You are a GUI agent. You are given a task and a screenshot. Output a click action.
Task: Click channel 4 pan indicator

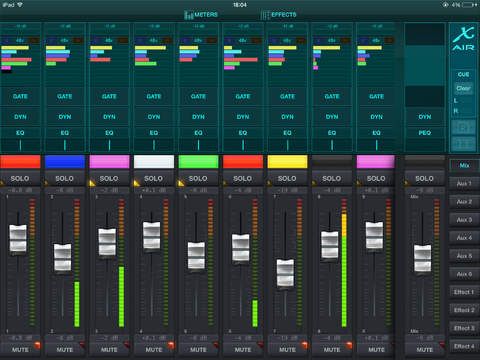coord(154,145)
